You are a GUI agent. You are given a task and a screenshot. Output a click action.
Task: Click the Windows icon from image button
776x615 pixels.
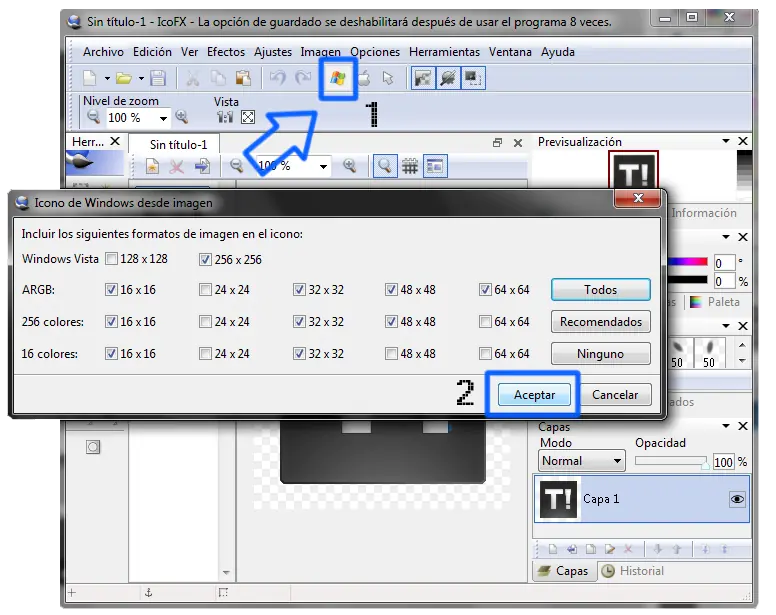pyautogui.click(x=338, y=78)
